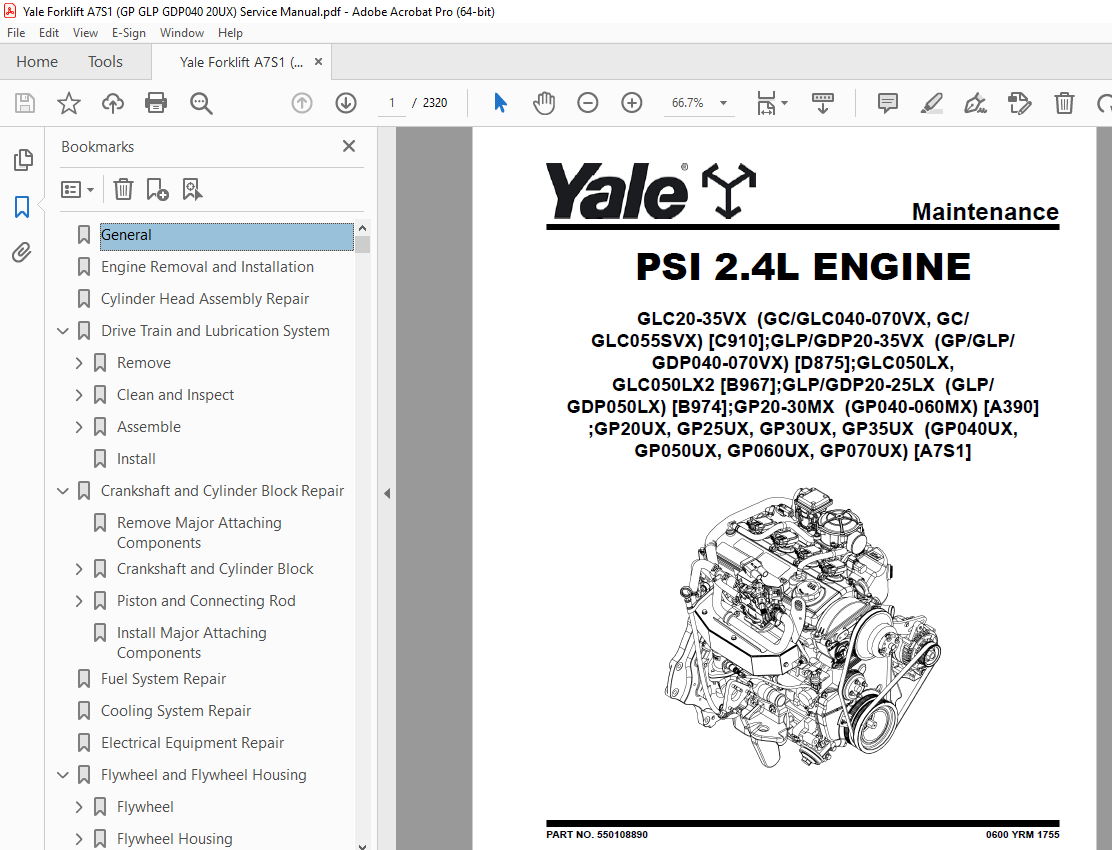
Task: Toggle the Bookmarks panel ribbon icon
Action: (22, 207)
